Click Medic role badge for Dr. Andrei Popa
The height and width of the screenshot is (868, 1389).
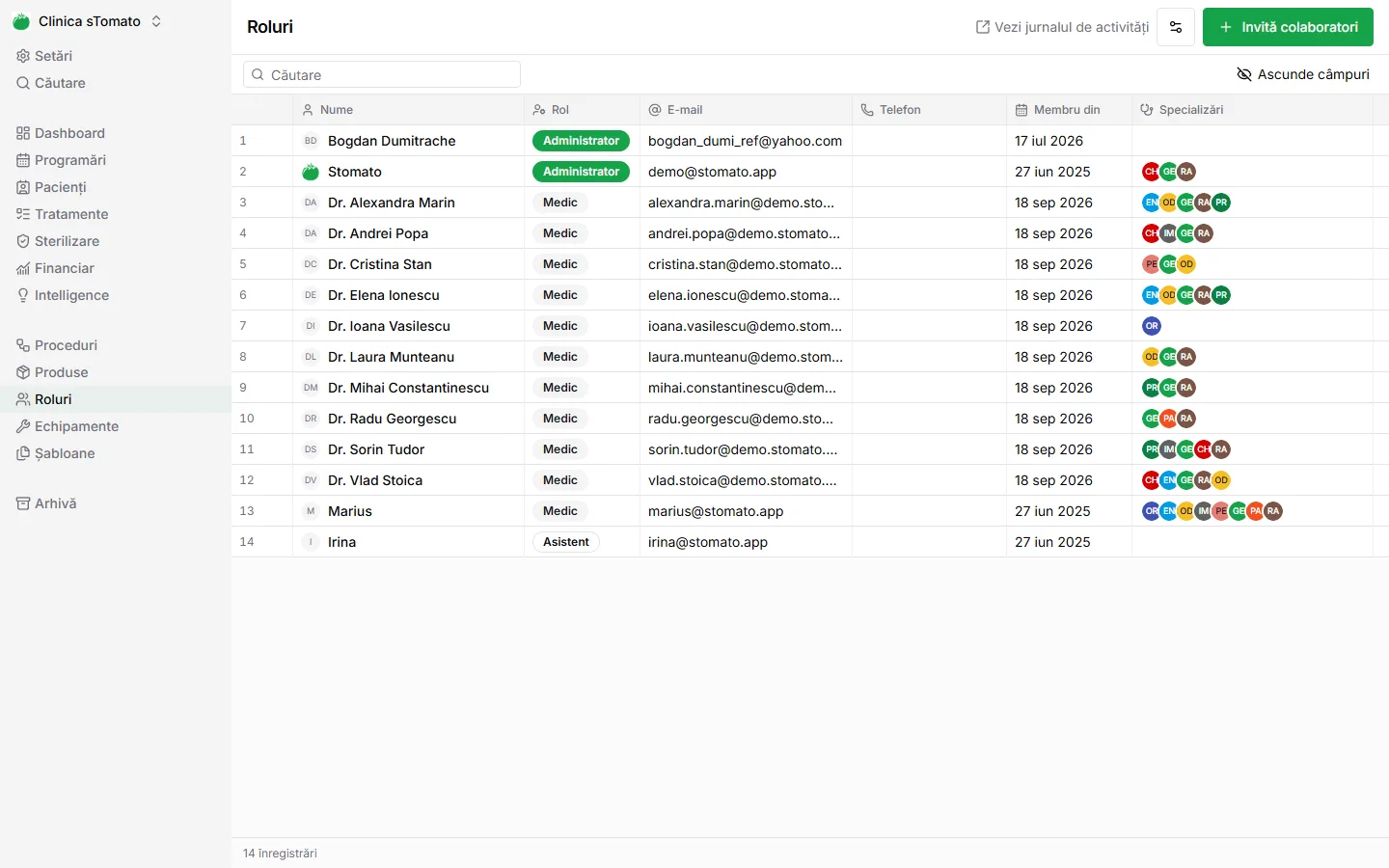(x=559, y=233)
